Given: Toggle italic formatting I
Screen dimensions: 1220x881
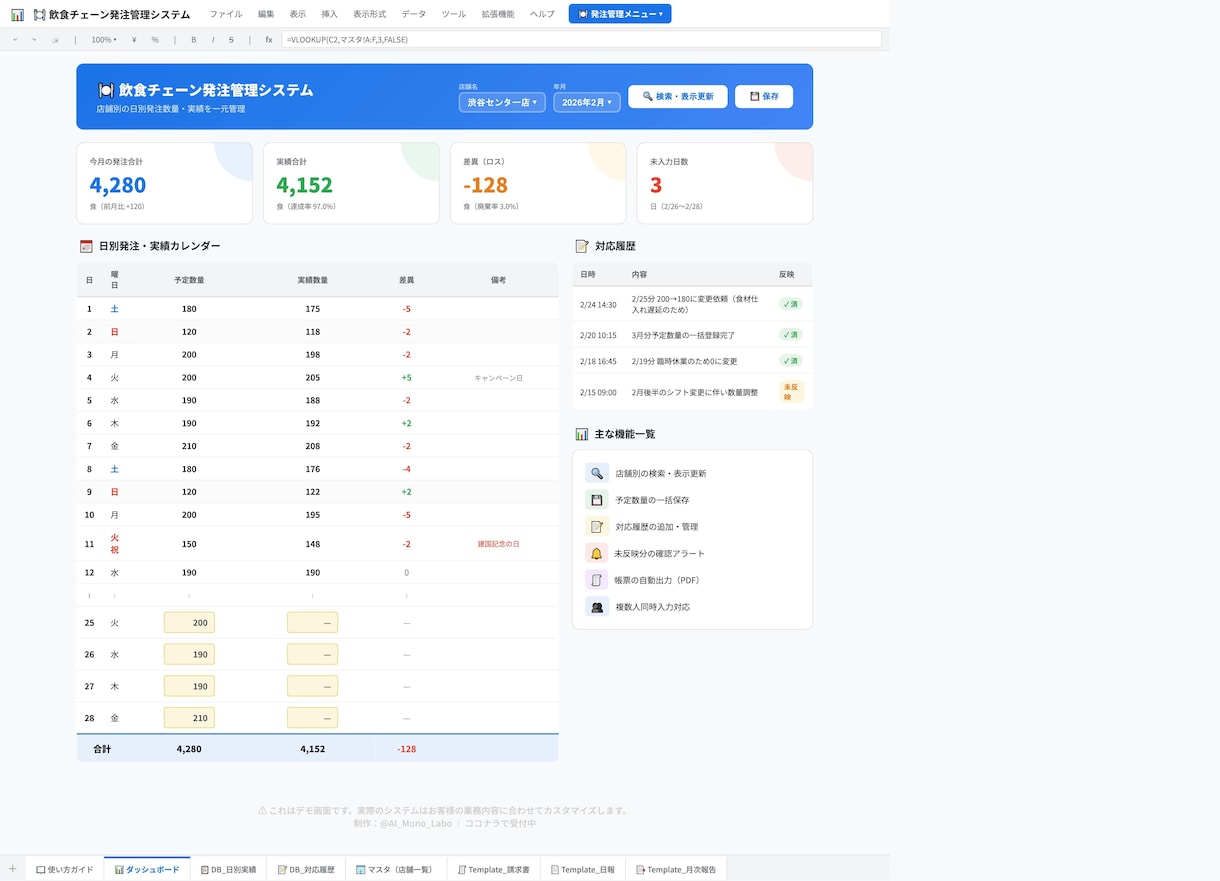Looking at the screenshot, I should (213, 40).
